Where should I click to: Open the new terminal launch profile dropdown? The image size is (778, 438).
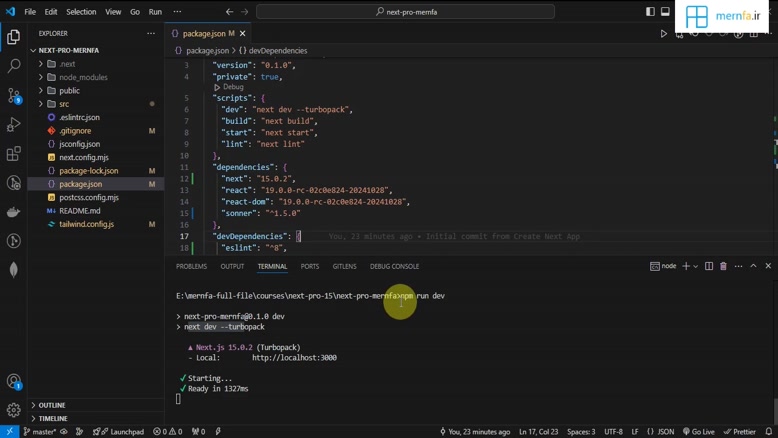[x=695, y=266]
